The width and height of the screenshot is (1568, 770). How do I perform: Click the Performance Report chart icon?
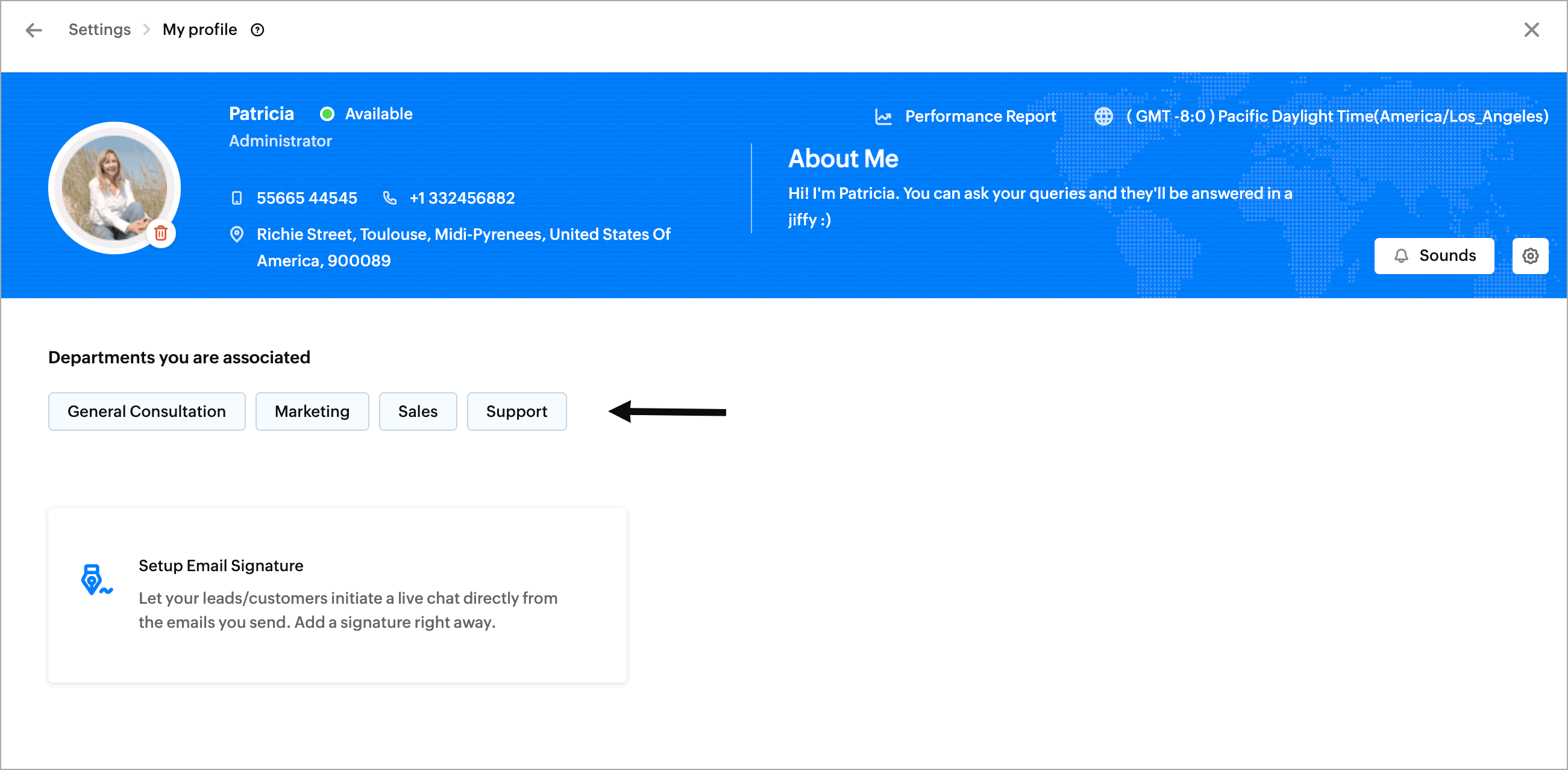pyautogui.click(x=883, y=116)
